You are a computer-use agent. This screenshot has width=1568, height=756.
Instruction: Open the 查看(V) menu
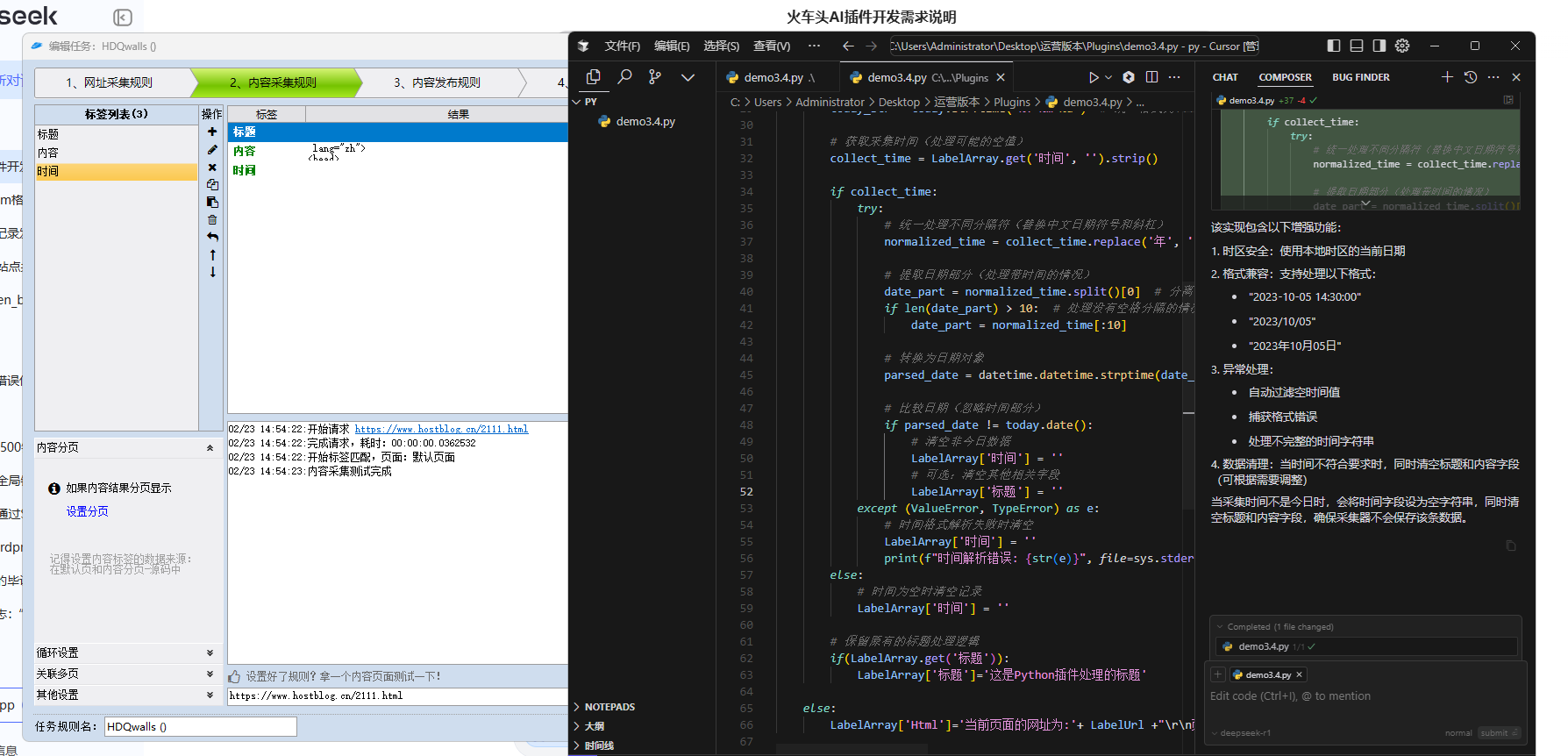click(x=772, y=46)
